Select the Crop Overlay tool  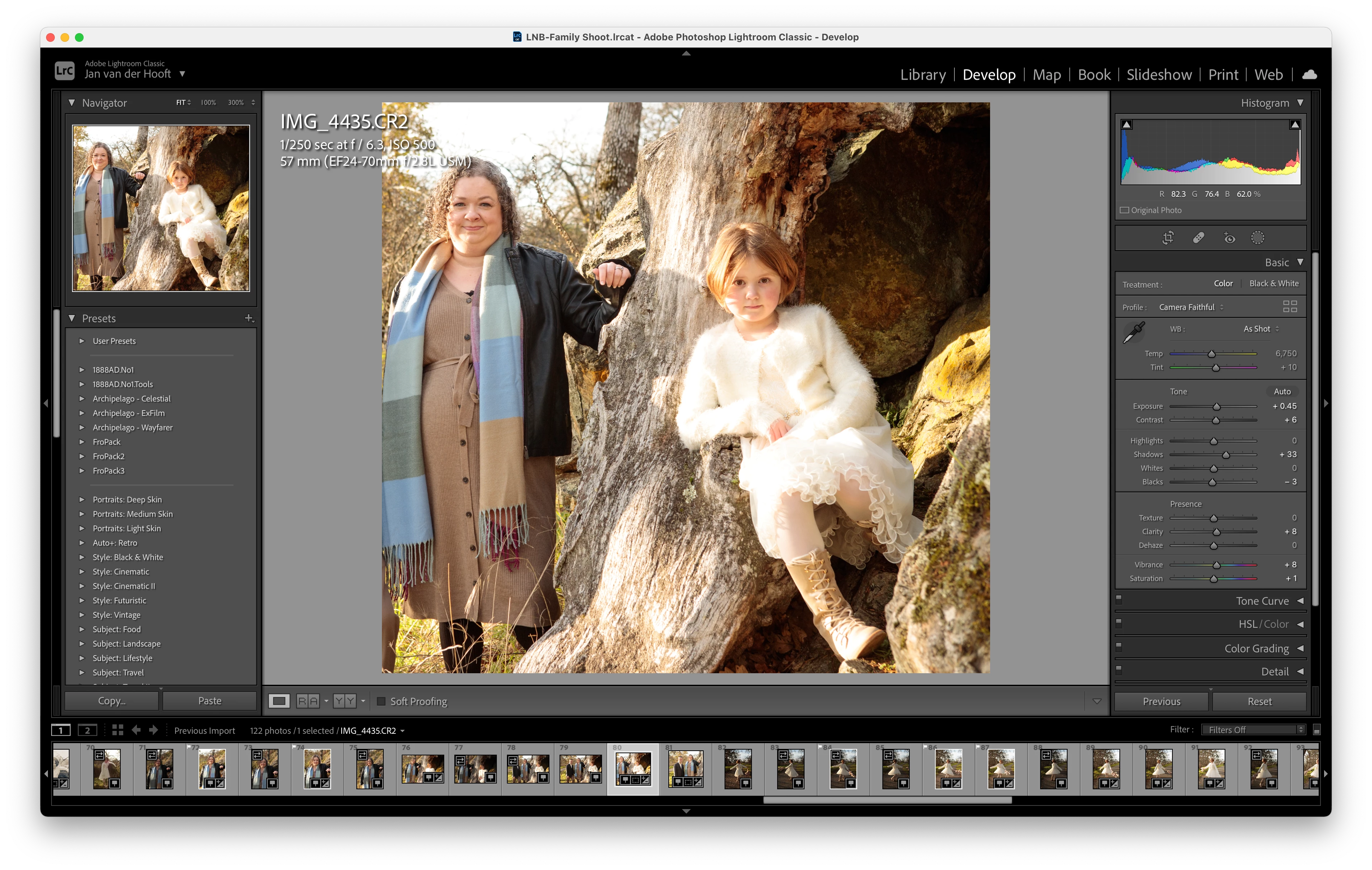tap(1168, 238)
